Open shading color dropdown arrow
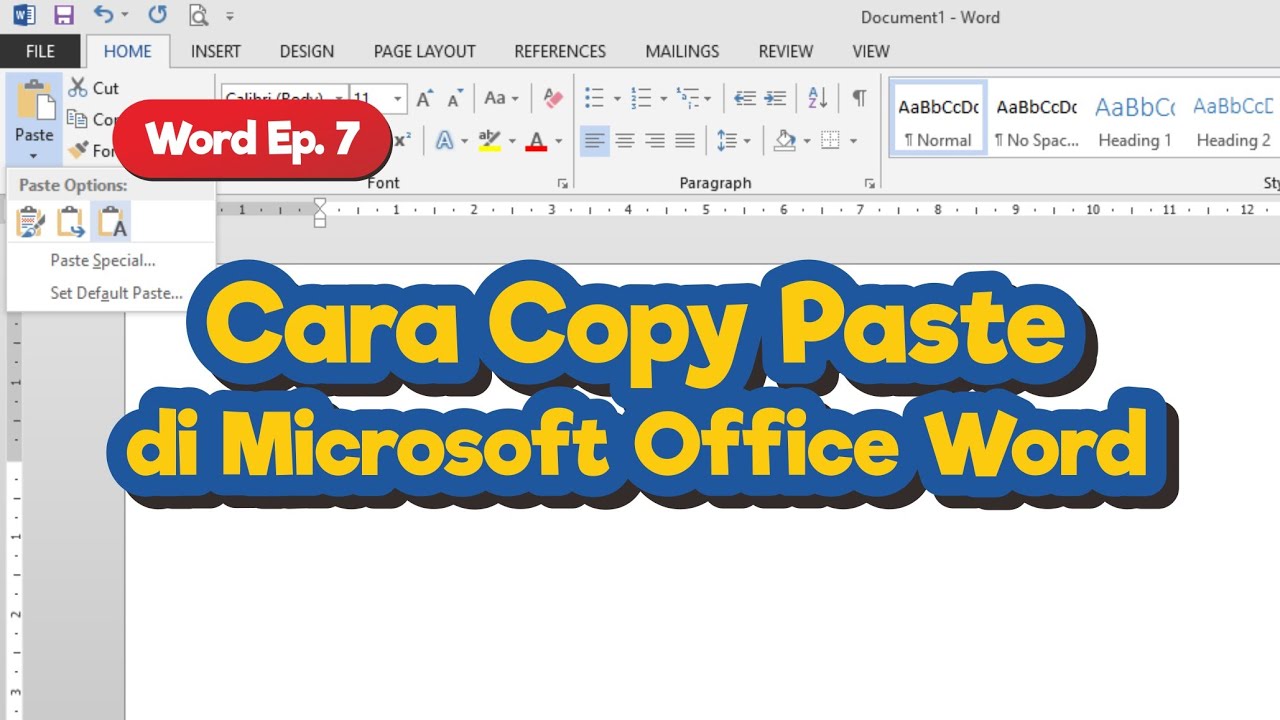The image size is (1280, 720). coord(807,141)
